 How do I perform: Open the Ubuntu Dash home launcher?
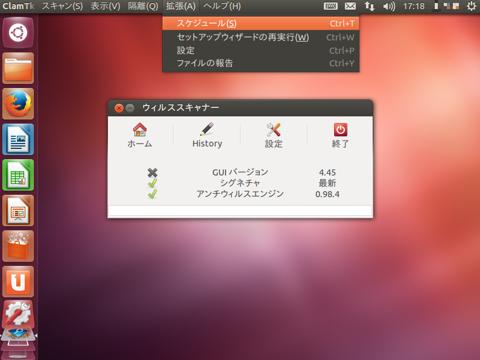coord(18,33)
